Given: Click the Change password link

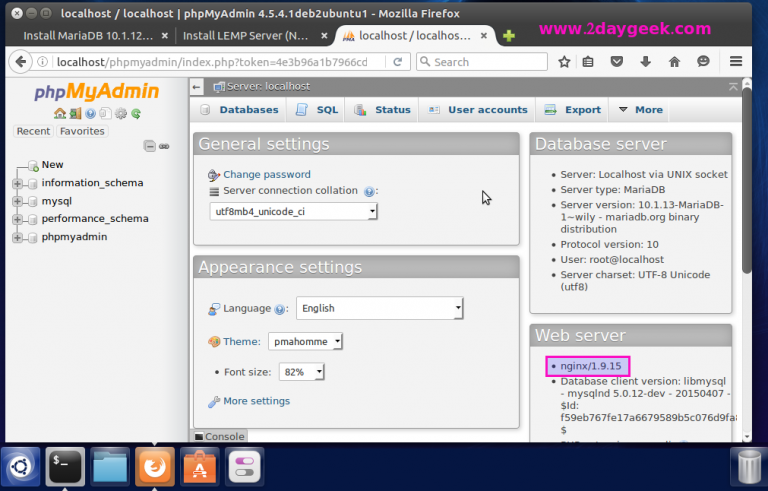Looking at the screenshot, I should (266, 174).
